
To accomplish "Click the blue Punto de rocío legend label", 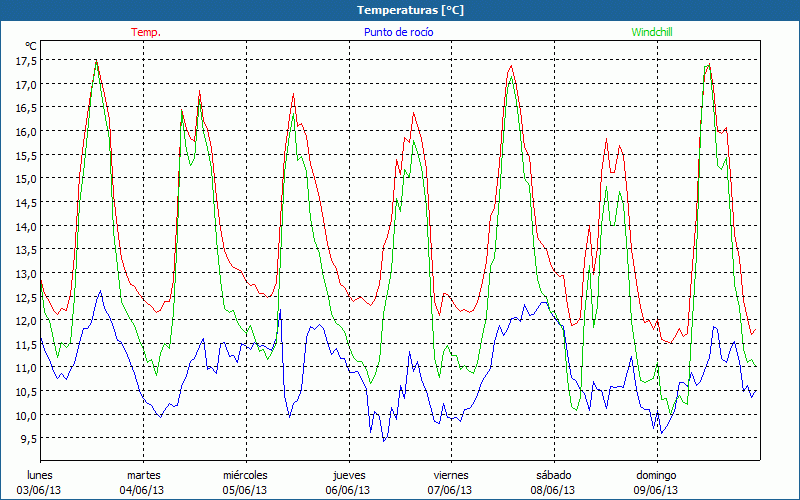I will click(399, 32).
